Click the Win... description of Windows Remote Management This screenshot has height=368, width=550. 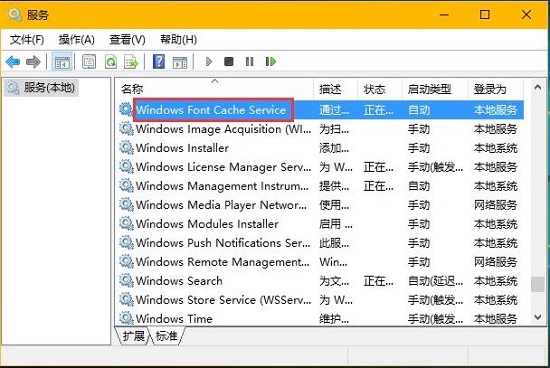pos(333,262)
